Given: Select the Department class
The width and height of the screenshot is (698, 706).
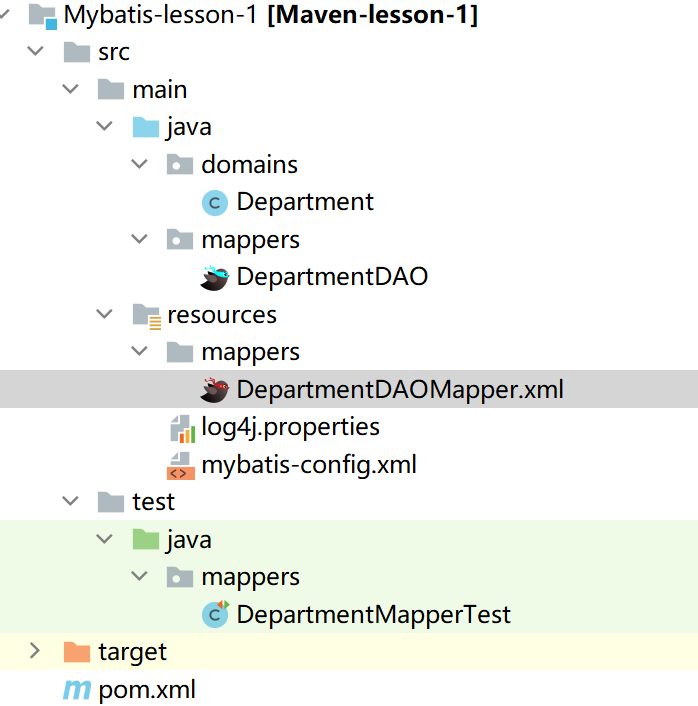Looking at the screenshot, I should tap(305, 202).
